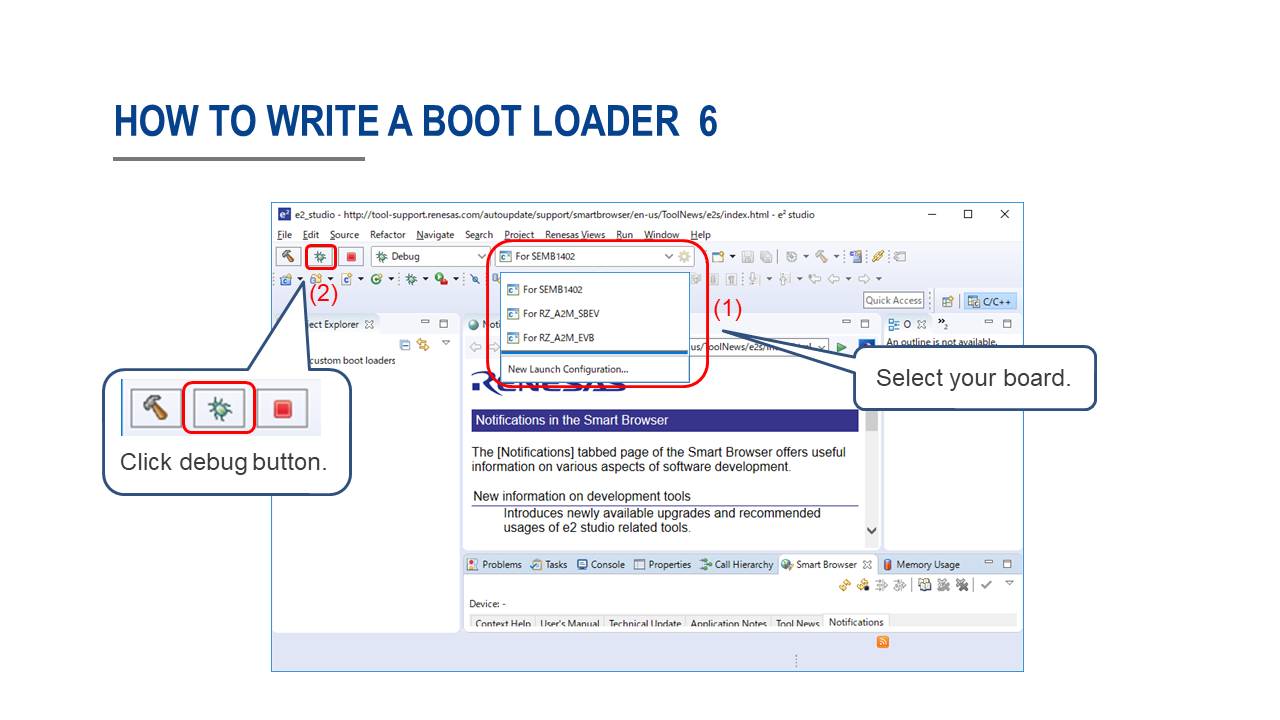The height and width of the screenshot is (720, 1280).
Task: Click the green bug Debug launch button
Action: click(x=320, y=256)
